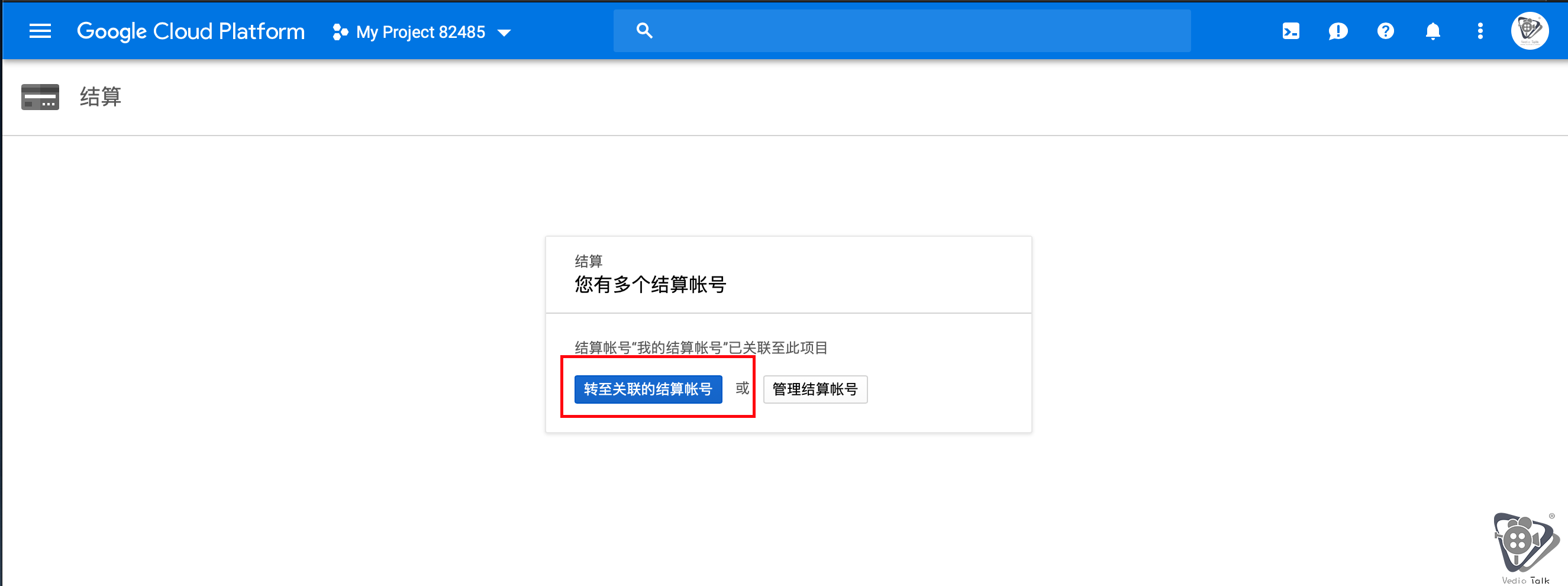
Task: Click the 转至关联的结算帐号 button
Action: [649, 389]
